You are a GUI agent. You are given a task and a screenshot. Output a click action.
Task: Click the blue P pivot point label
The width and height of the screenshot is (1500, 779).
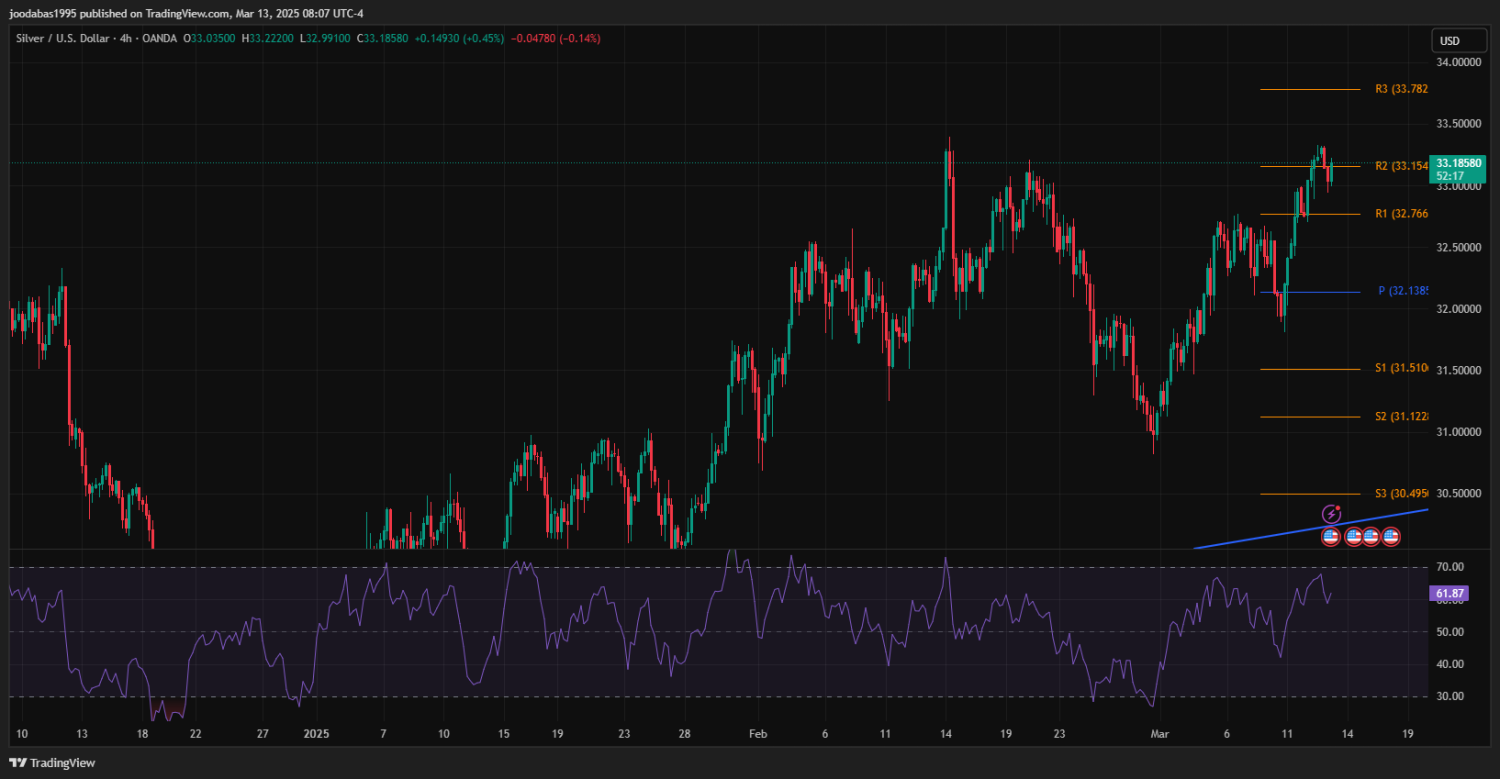pos(1403,291)
